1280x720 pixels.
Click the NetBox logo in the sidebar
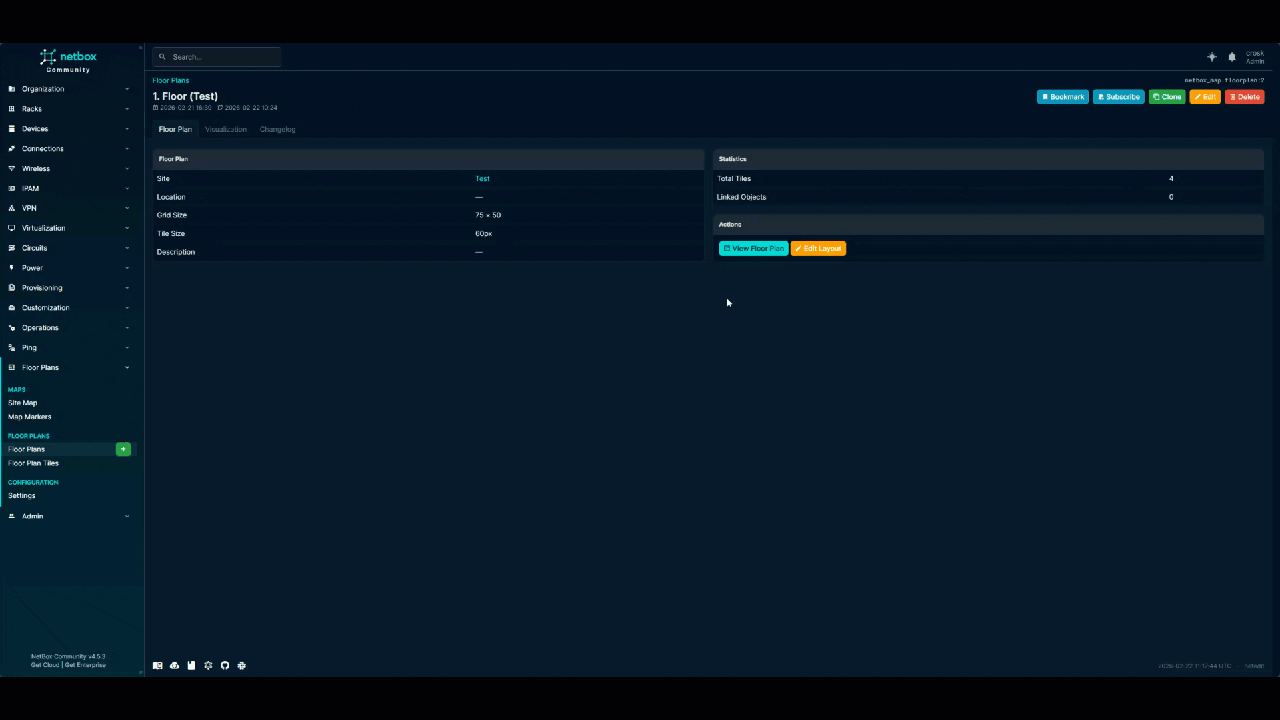(70, 57)
